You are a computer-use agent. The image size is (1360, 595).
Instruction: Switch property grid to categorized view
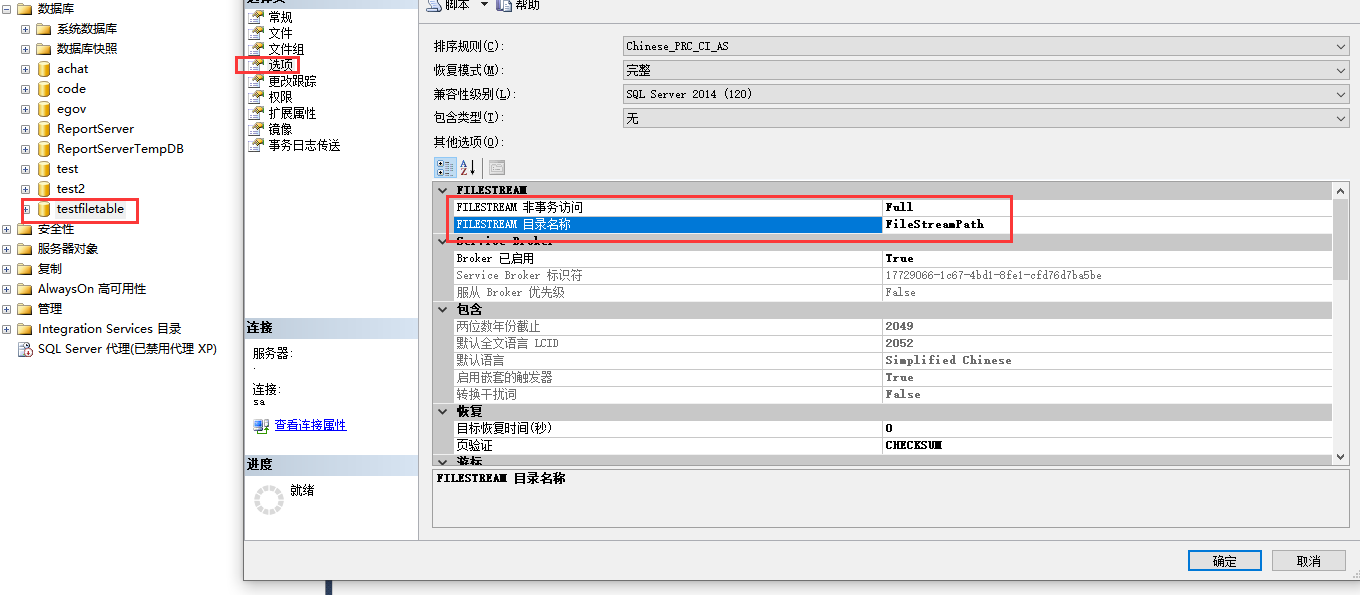(x=444, y=167)
